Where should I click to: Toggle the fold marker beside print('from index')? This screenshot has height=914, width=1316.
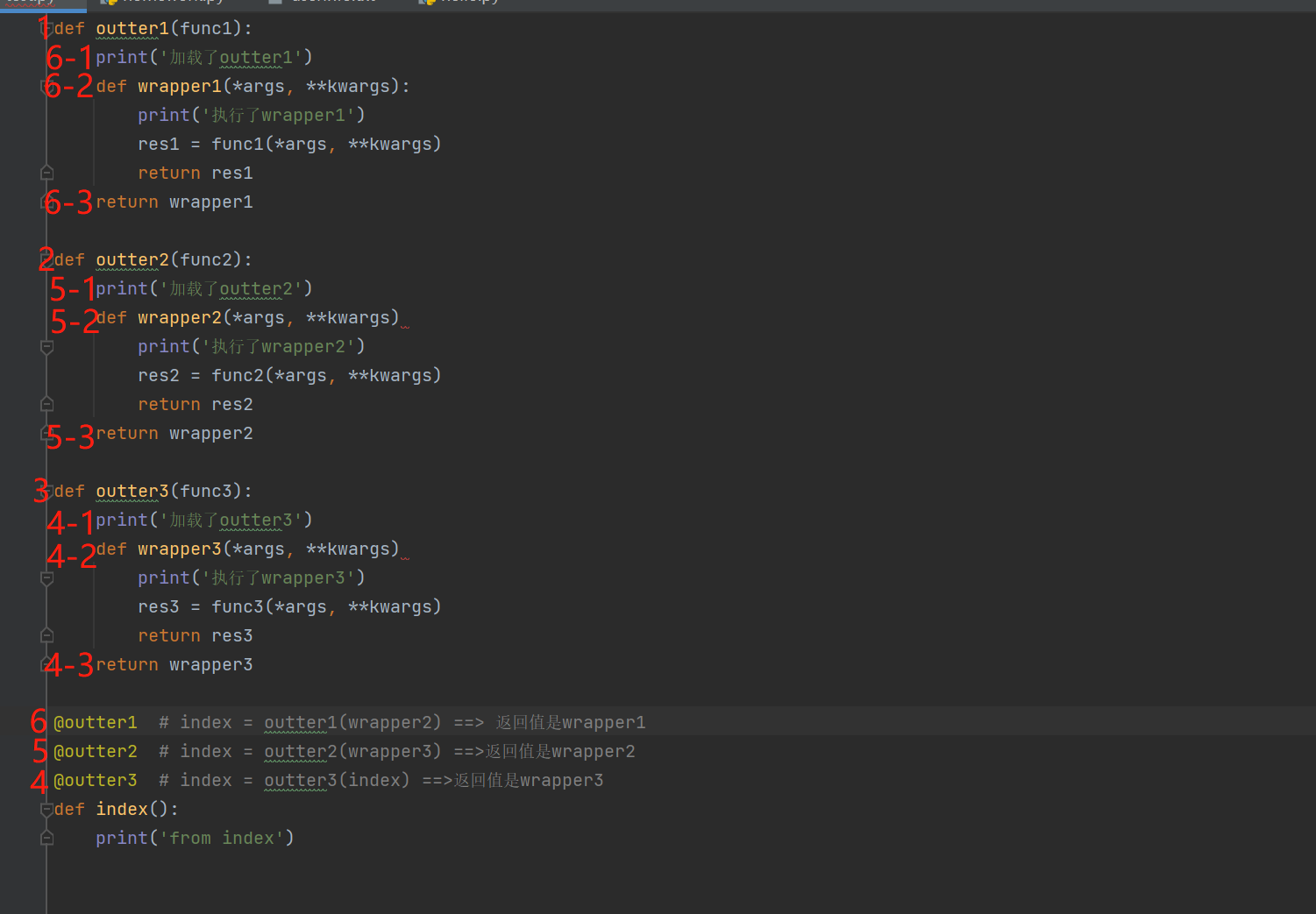click(47, 839)
